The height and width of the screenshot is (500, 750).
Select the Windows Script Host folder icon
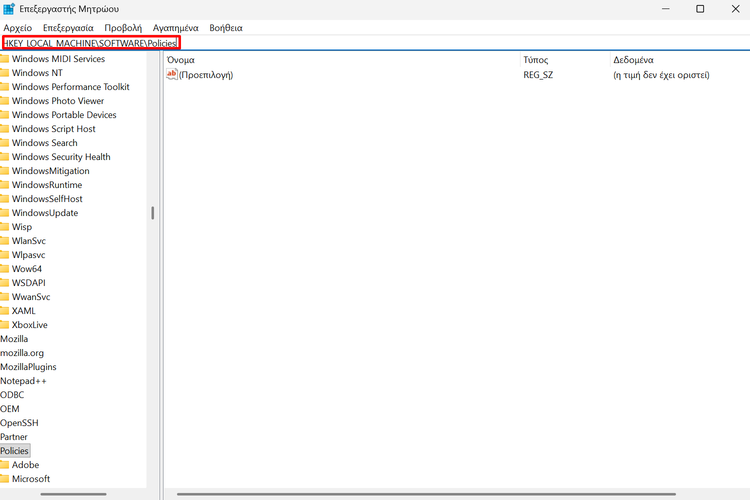(x=4, y=129)
